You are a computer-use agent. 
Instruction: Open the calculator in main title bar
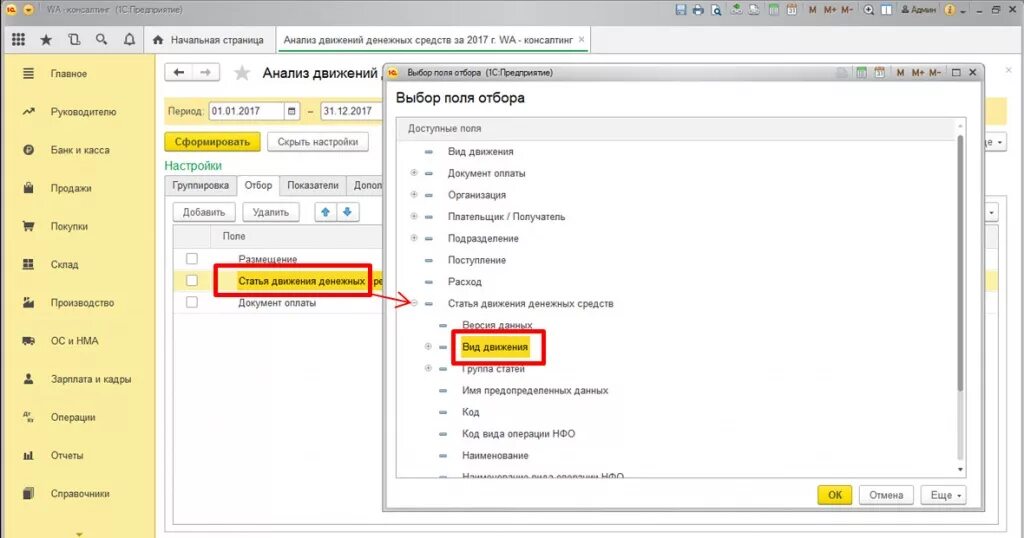pyautogui.click(x=774, y=10)
